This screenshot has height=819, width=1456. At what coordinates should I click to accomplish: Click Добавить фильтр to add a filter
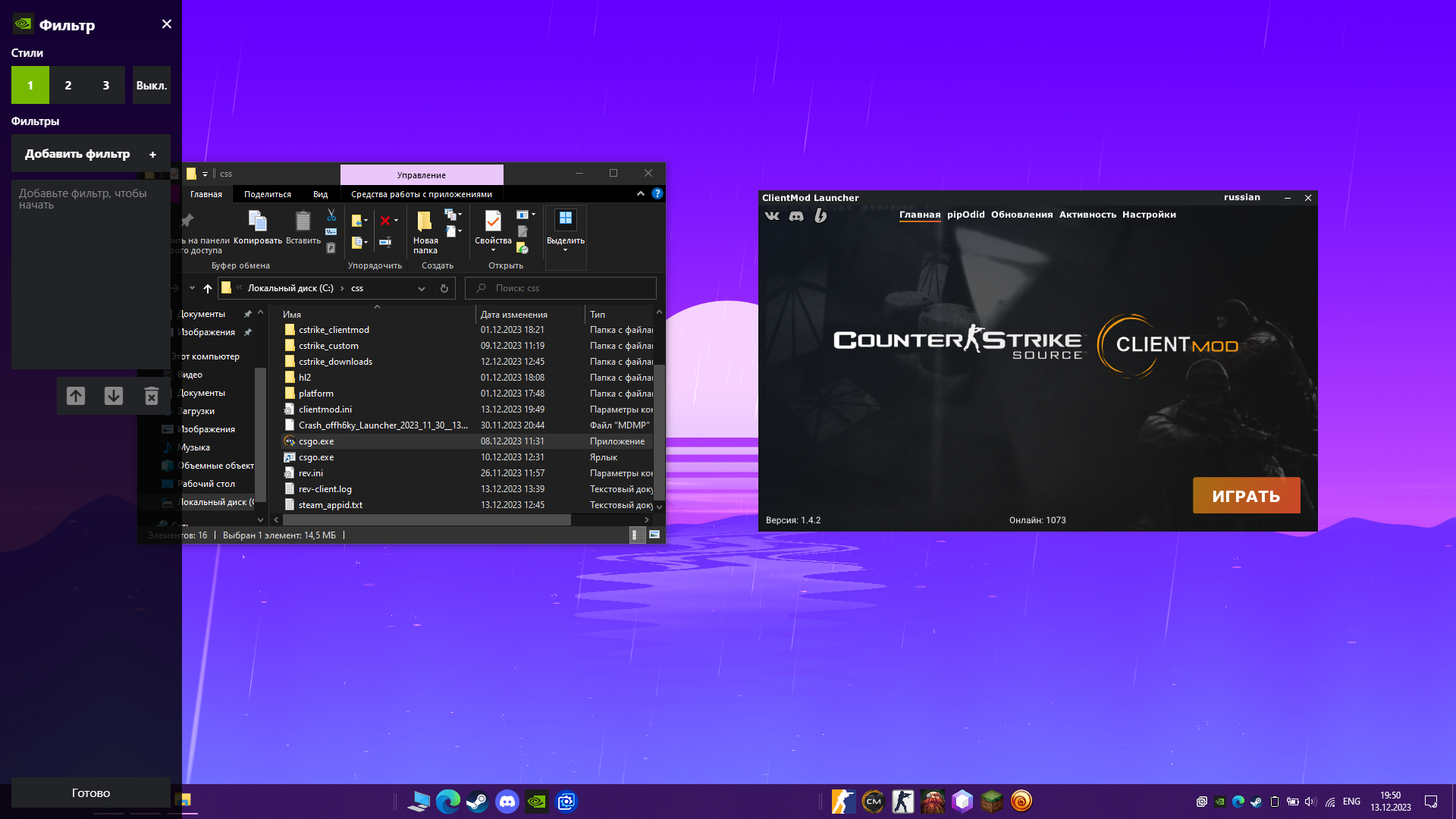coord(91,154)
